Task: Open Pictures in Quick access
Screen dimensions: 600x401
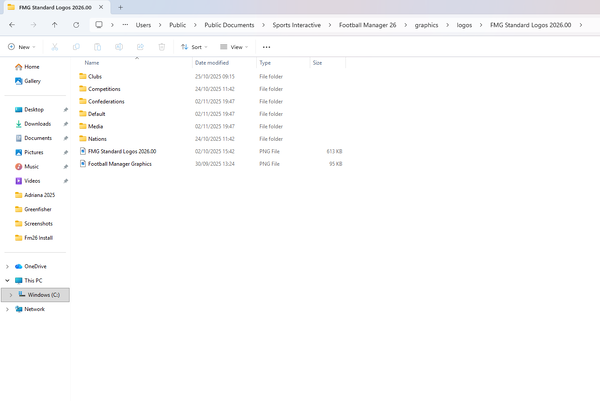Action: (34, 152)
